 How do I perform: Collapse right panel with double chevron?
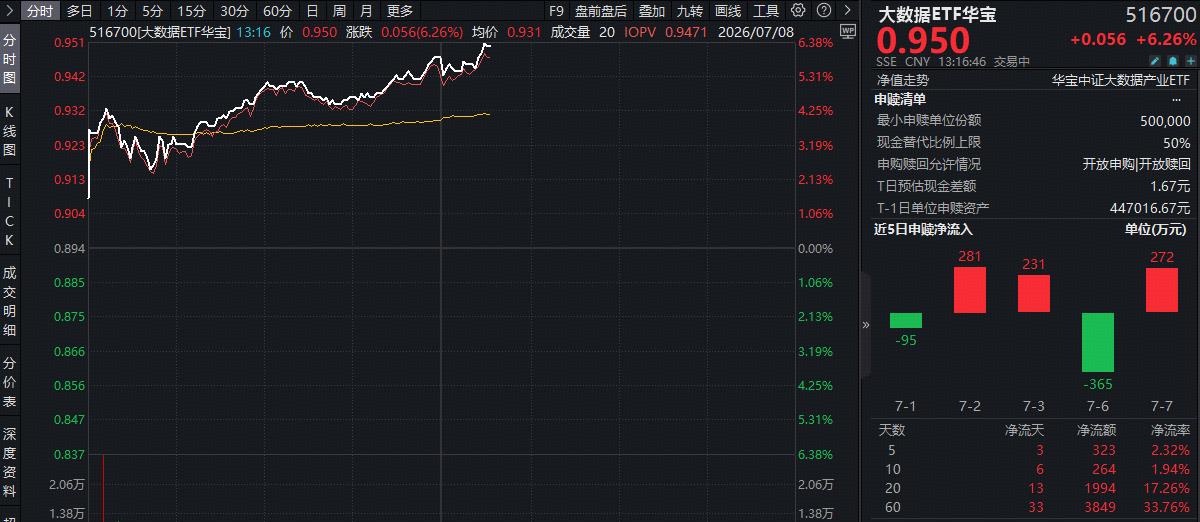click(x=866, y=325)
